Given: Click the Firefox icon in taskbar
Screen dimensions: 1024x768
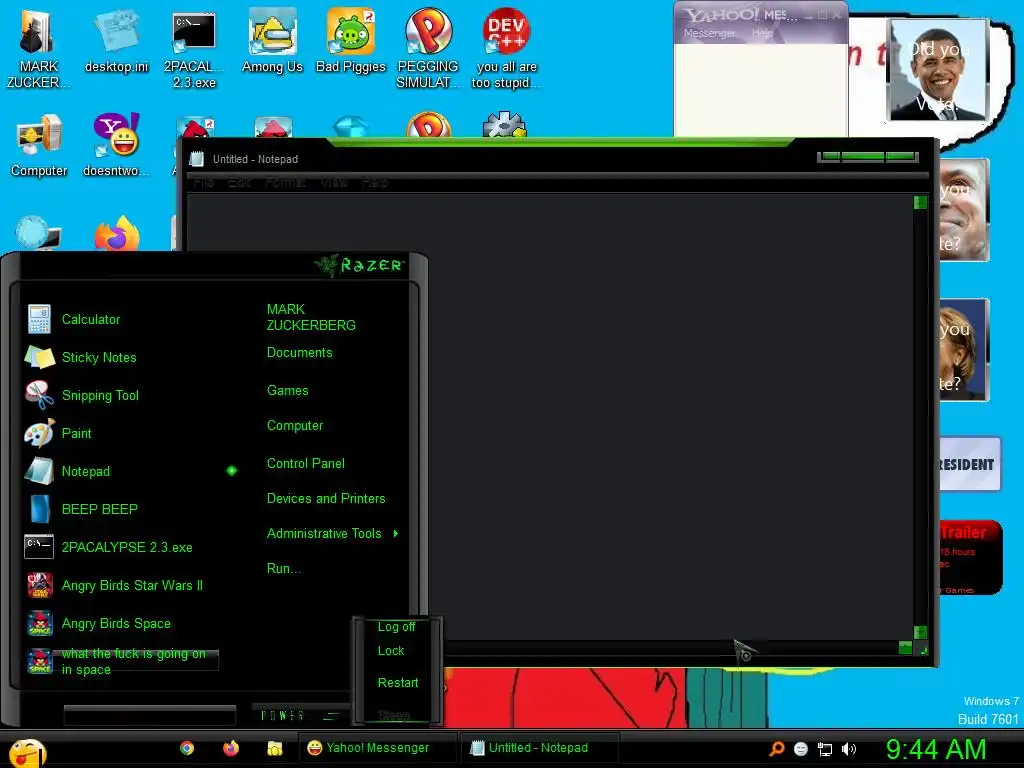Looking at the screenshot, I should tap(231, 748).
